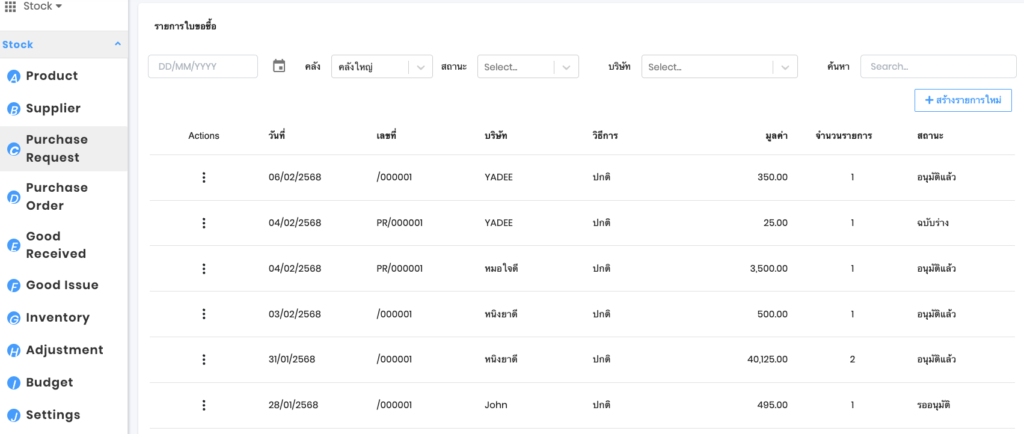This screenshot has width=1024, height=434.
Task: Open the calendar date picker icon
Action: point(279,66)
